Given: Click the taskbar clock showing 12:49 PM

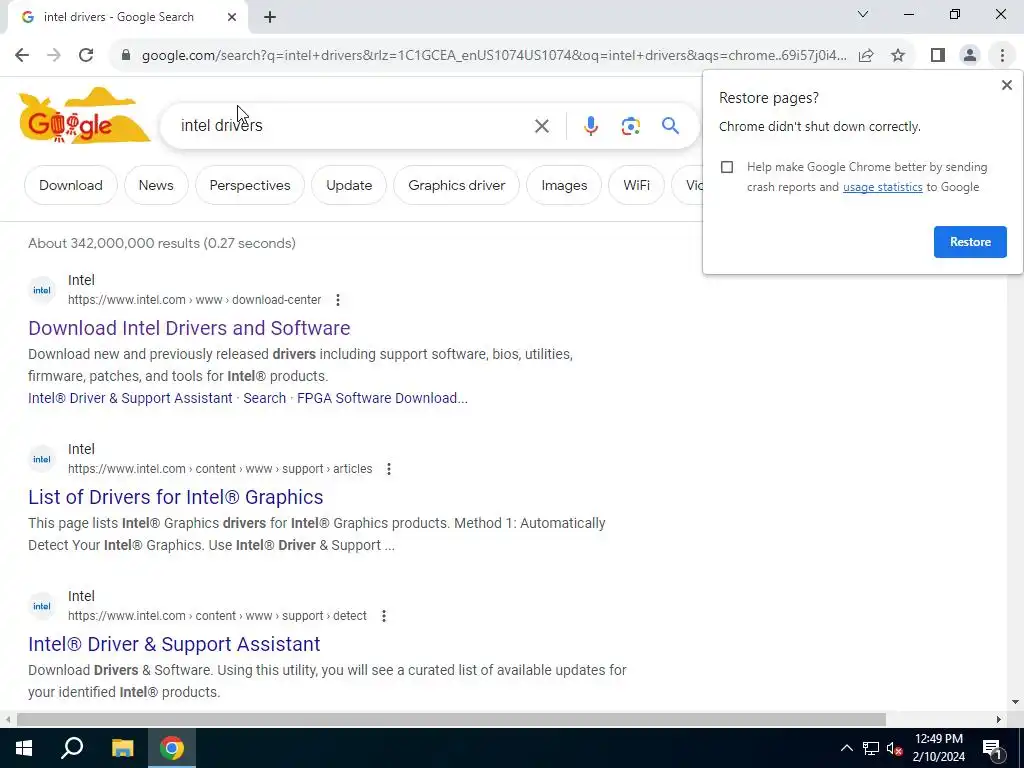Looking at the screenshot, I should coord(938,748).
